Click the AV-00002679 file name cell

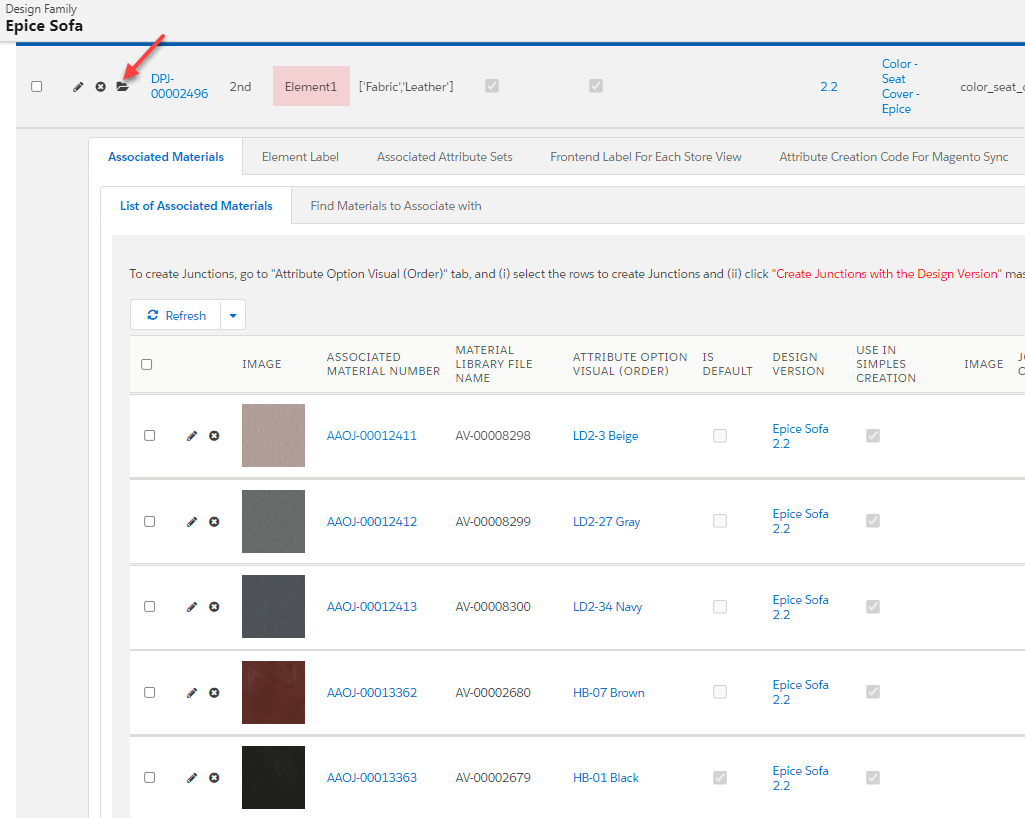(x=493, y=777)
